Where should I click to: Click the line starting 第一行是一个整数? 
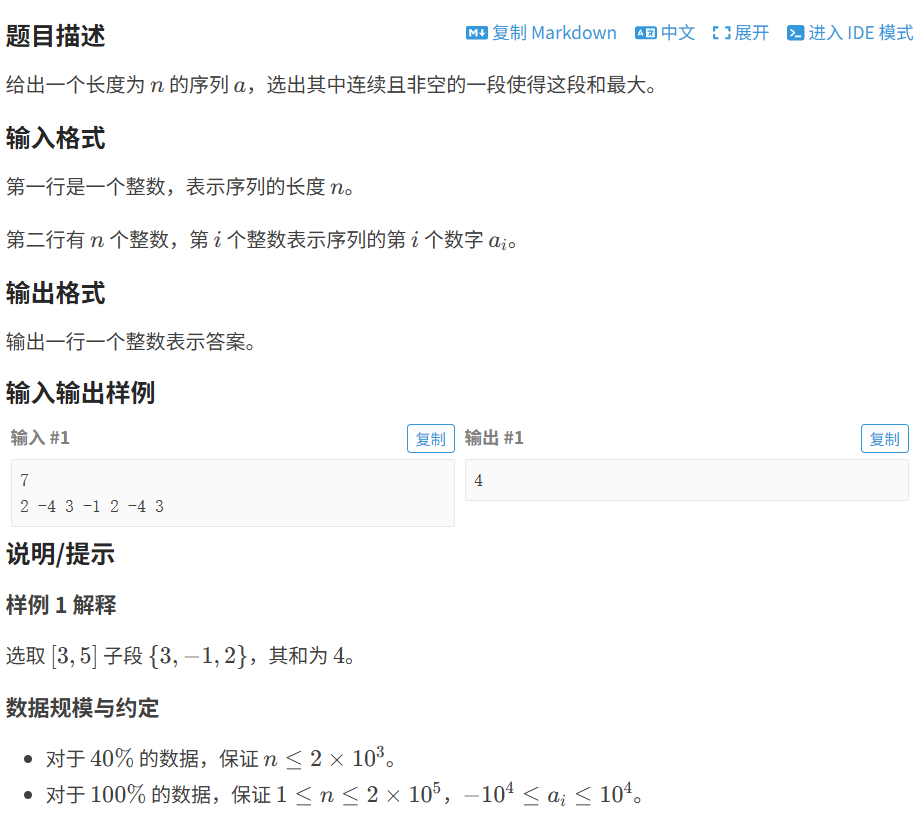180,187
